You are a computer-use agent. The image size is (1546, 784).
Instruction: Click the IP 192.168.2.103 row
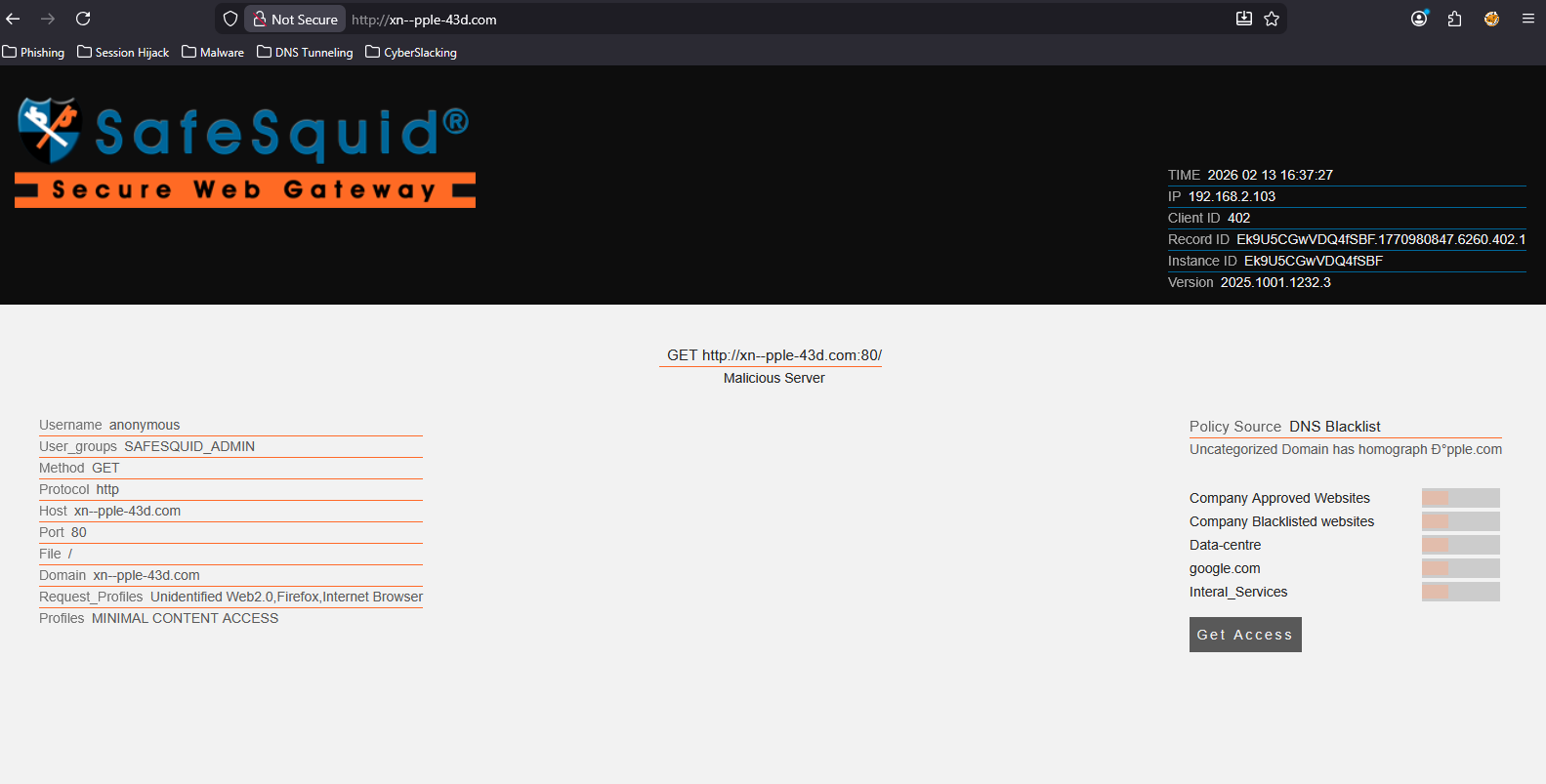pos(1347,196)
